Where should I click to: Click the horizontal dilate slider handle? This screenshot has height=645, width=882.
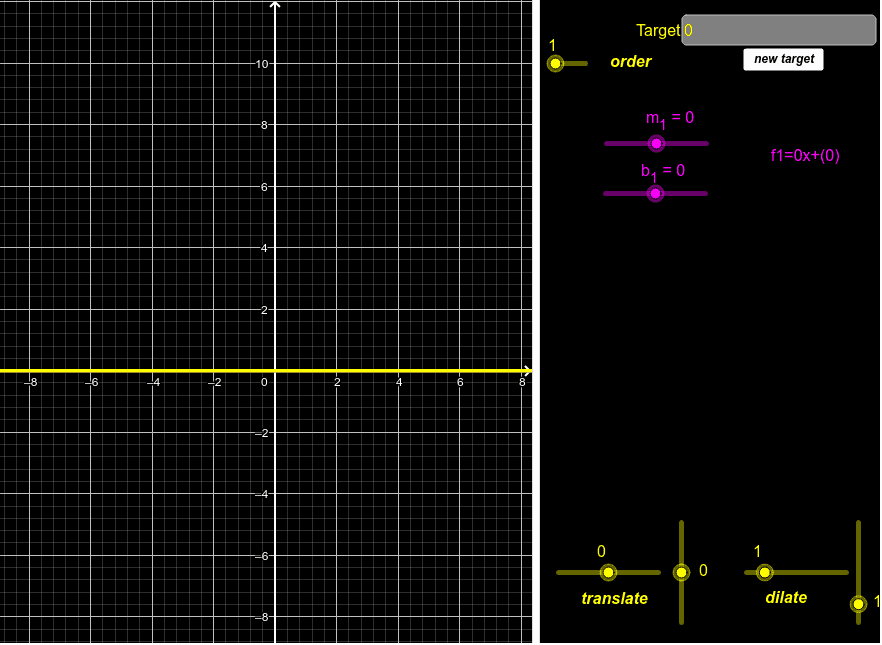point(764,572)
